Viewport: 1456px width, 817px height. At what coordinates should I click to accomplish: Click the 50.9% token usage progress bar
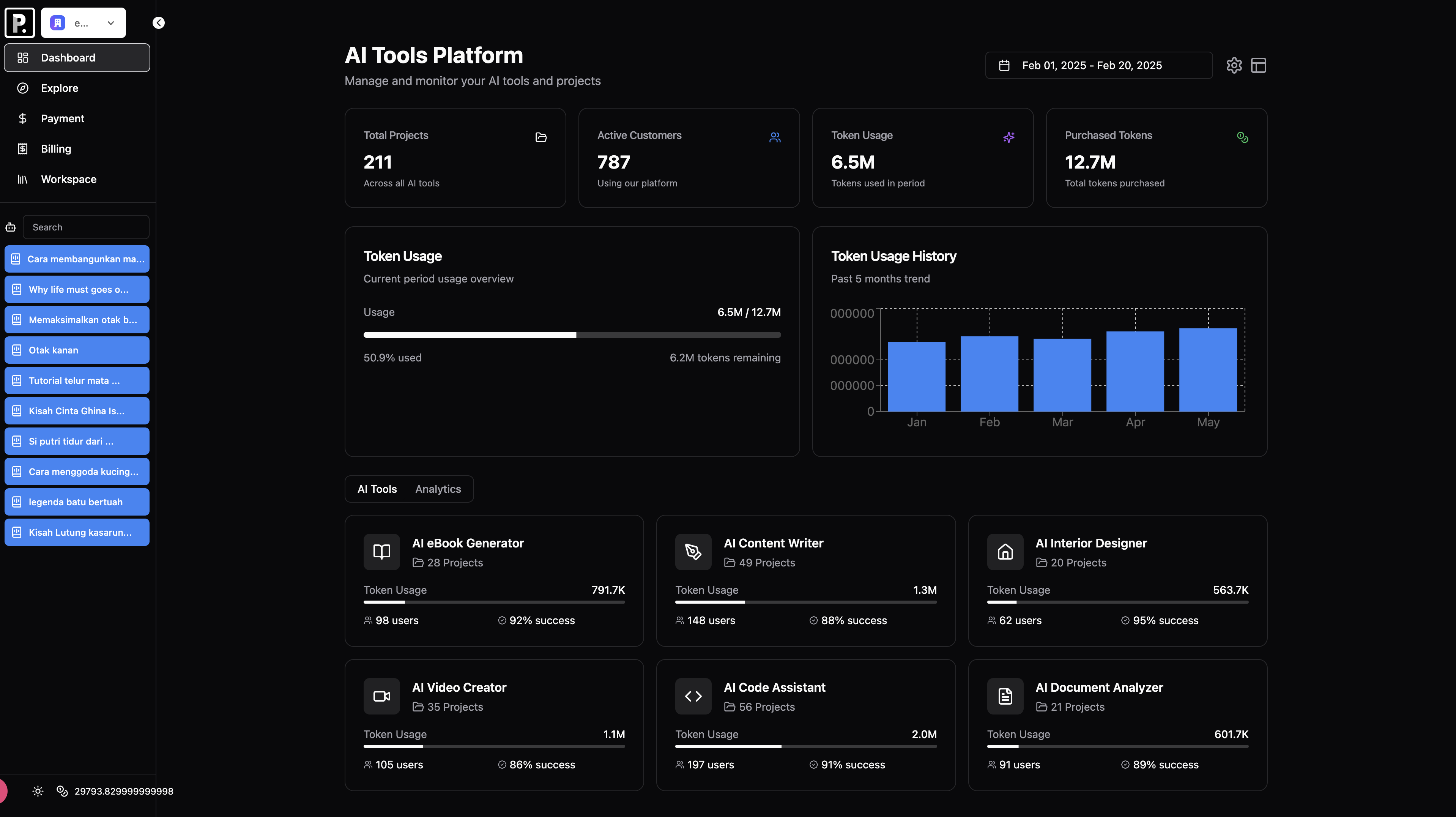tap(572, 335)
